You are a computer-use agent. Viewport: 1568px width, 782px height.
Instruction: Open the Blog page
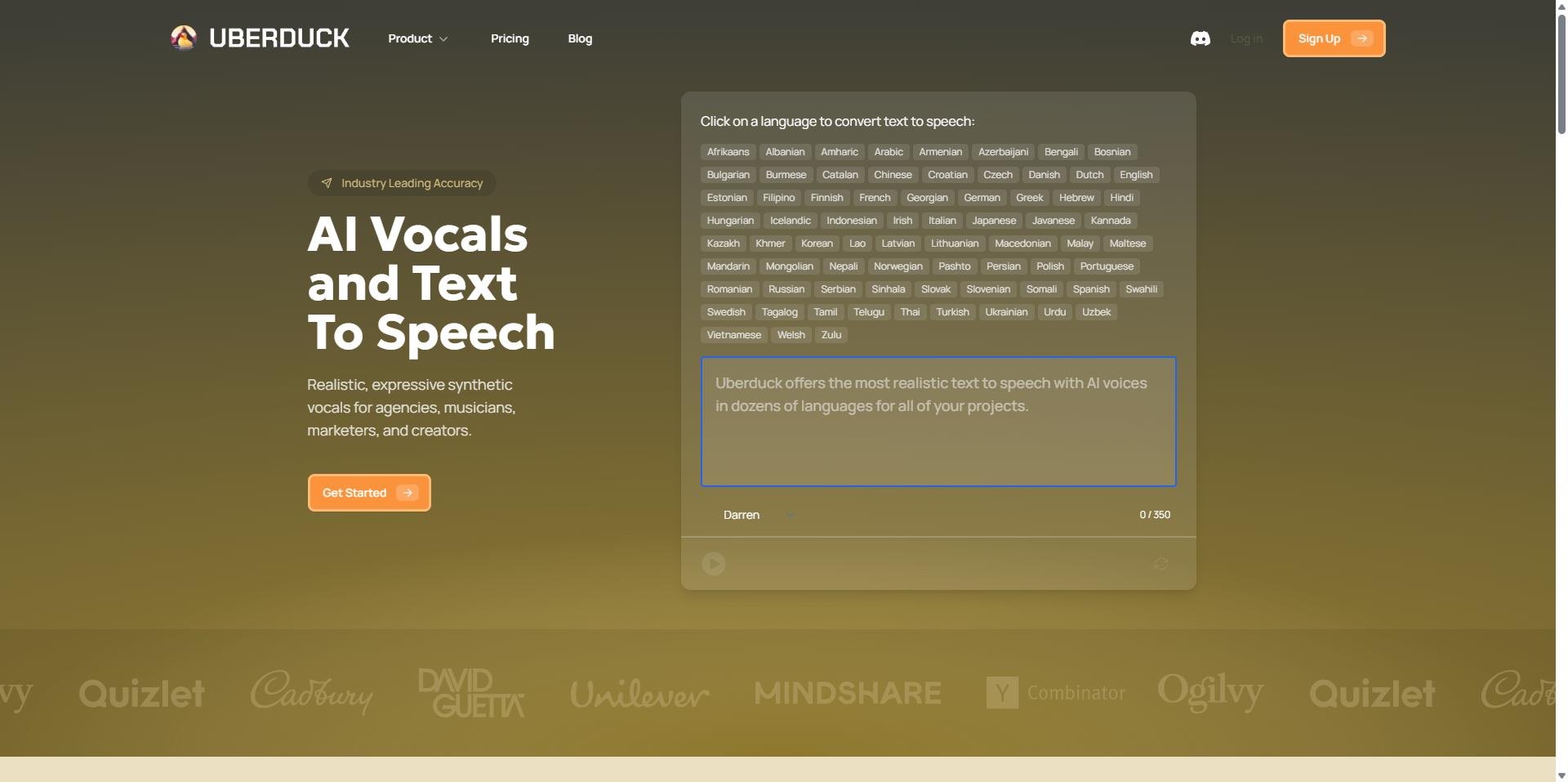pos(580,38)
